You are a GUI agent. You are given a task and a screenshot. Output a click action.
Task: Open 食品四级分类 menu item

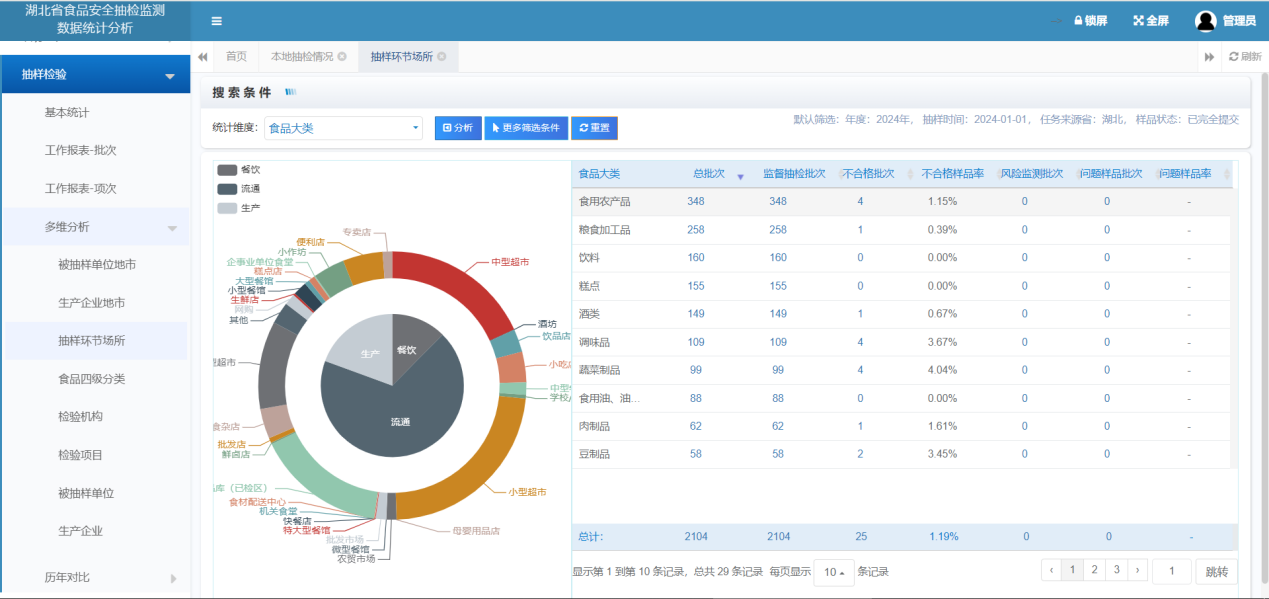click(92, 379)
